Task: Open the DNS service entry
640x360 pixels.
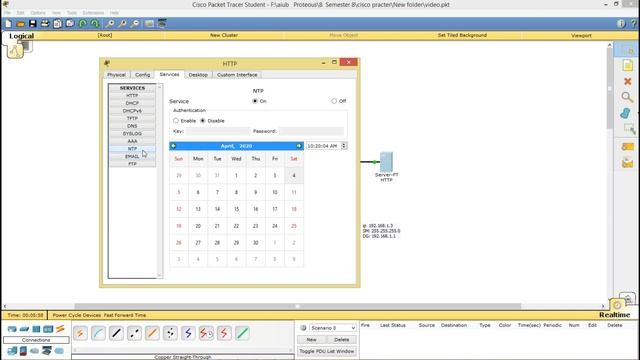Action: (132, 126)
